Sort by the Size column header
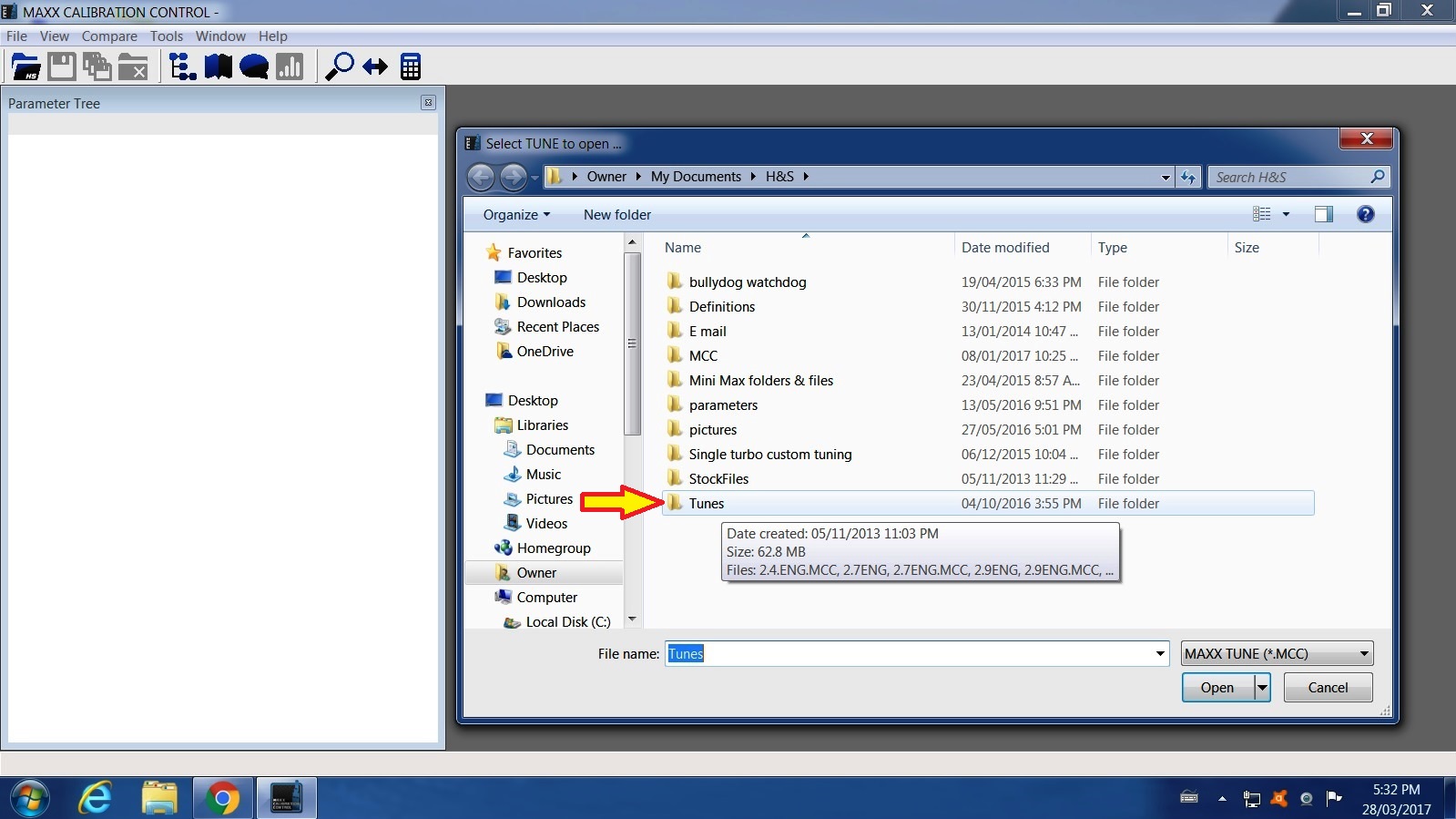Image resolution: width=1456 pixels, height=819 pixels. tap(1273, 248)
